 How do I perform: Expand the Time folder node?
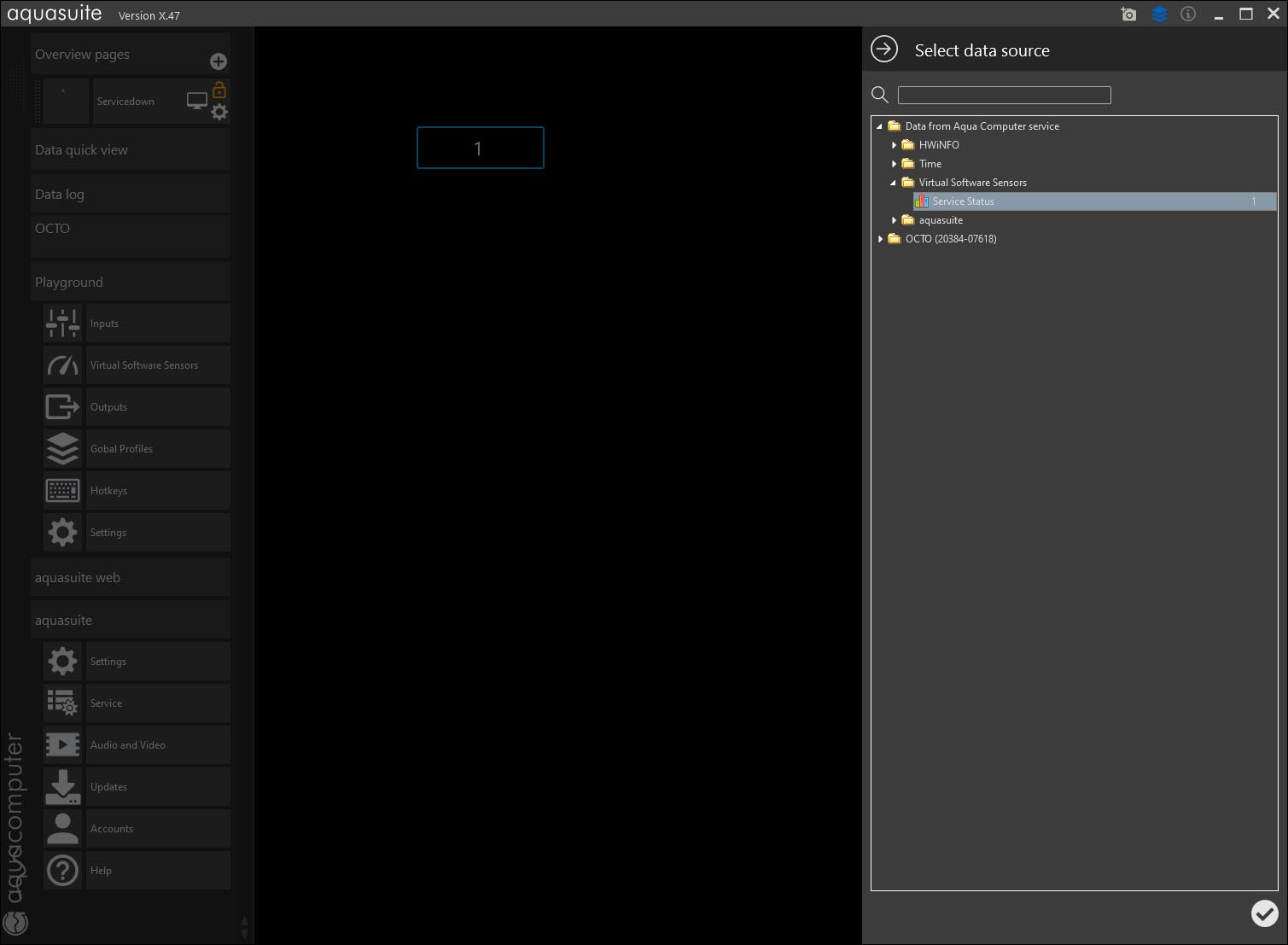[894, 164]
